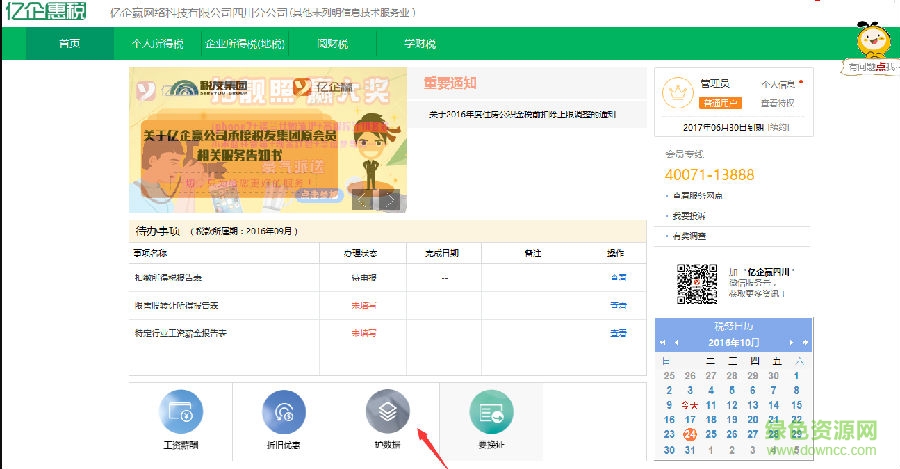Go to next banner slide arrow

pos(391,200)
